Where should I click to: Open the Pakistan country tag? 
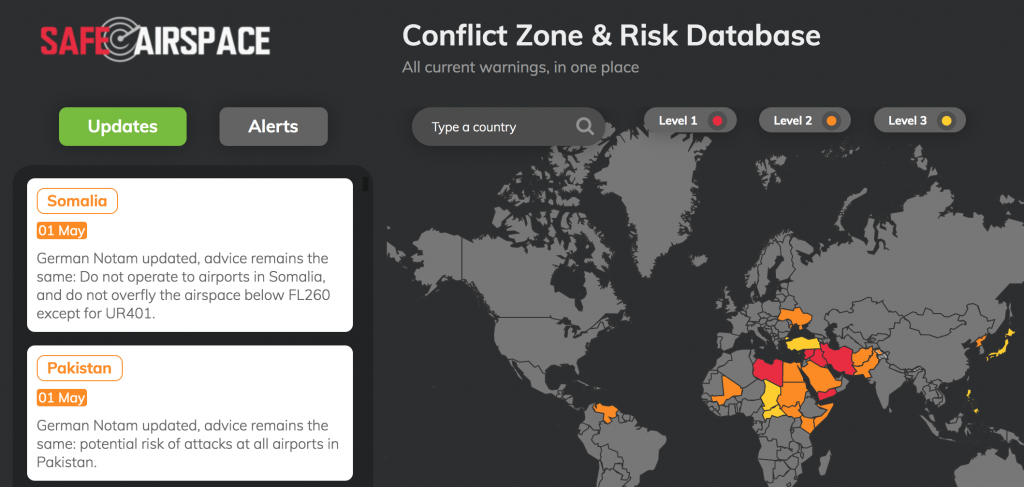pyautogui.click(x=79, y=368)
